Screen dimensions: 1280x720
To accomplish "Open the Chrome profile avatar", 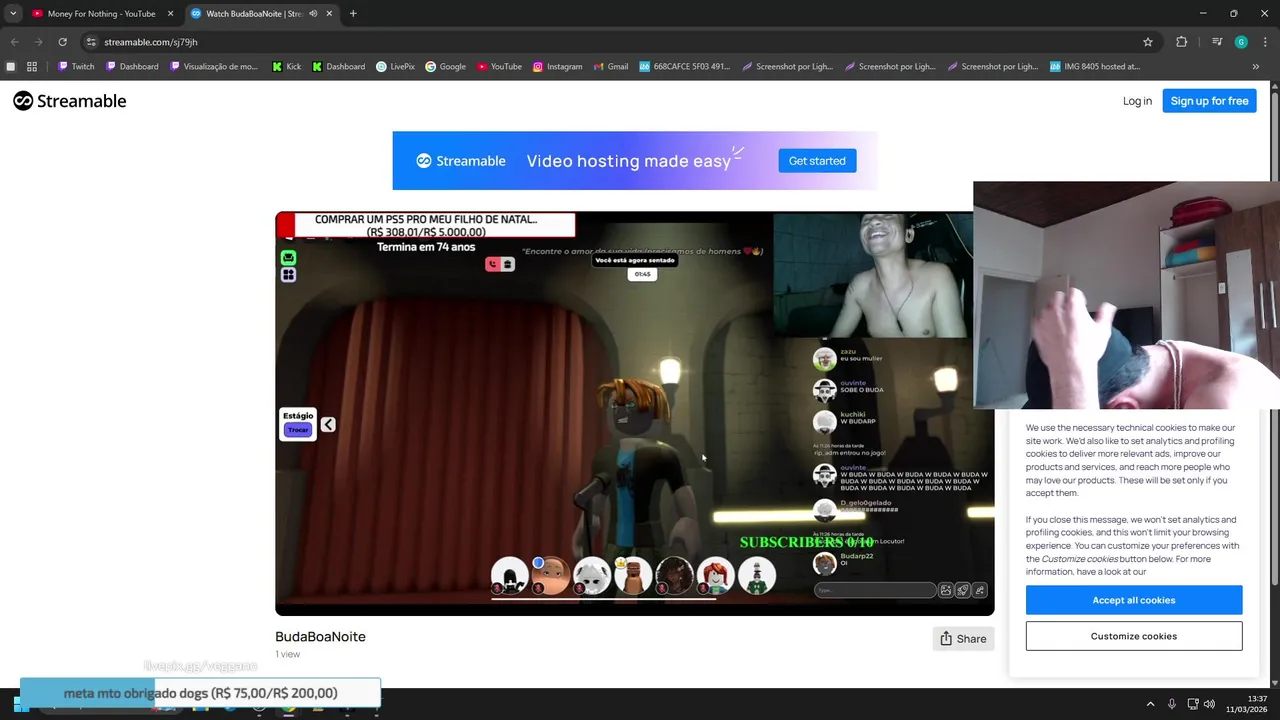I will [1241, 42].
